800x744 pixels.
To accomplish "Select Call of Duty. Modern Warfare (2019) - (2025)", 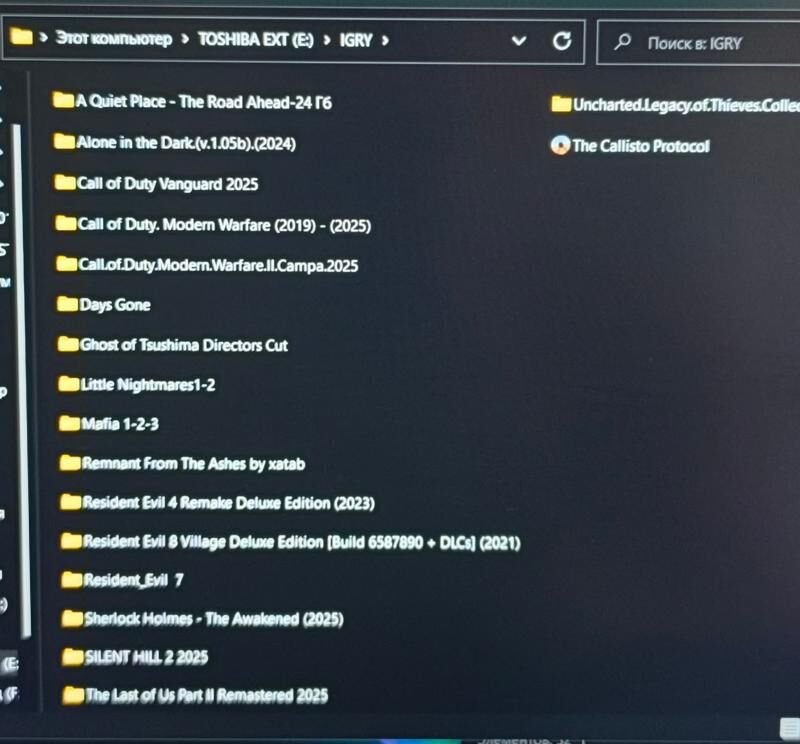I will [x=213, y=224].
